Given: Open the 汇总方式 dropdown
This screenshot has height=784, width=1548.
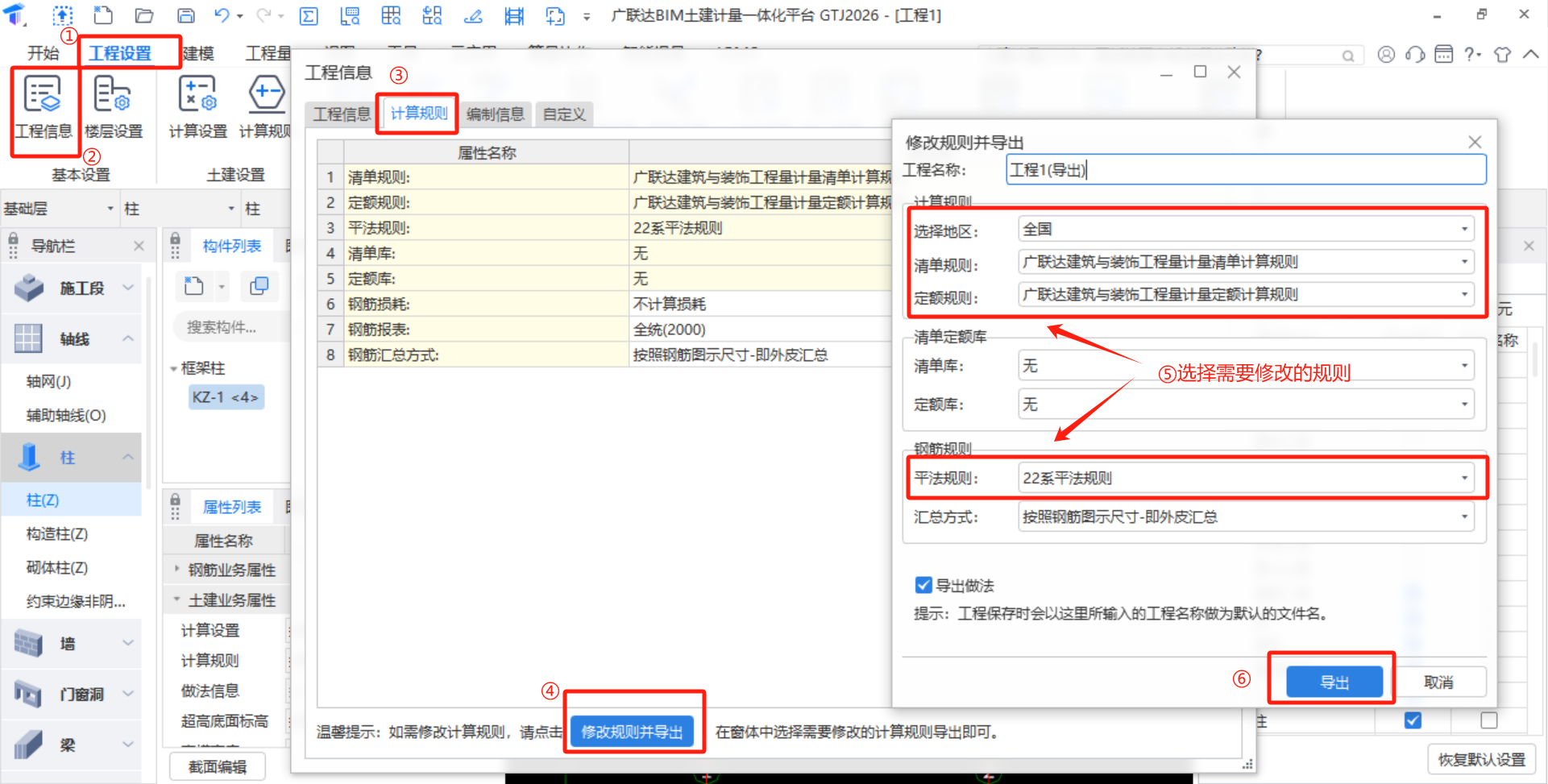Looking at the screenshot, I should 1246,516.
